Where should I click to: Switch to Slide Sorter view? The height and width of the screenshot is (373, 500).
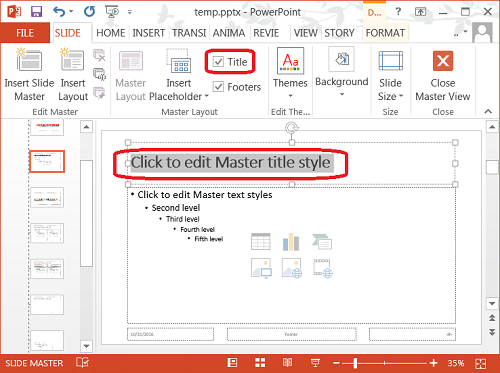coord(260,363)
